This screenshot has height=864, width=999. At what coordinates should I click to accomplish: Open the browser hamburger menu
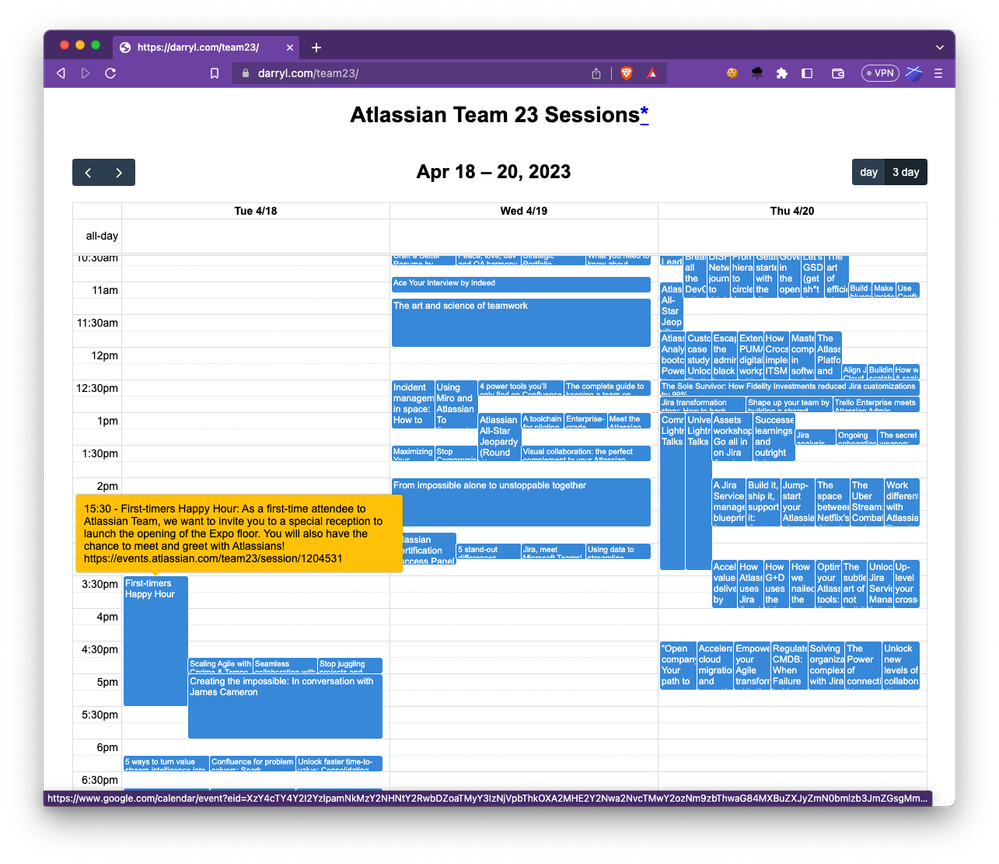coord(938,73)
